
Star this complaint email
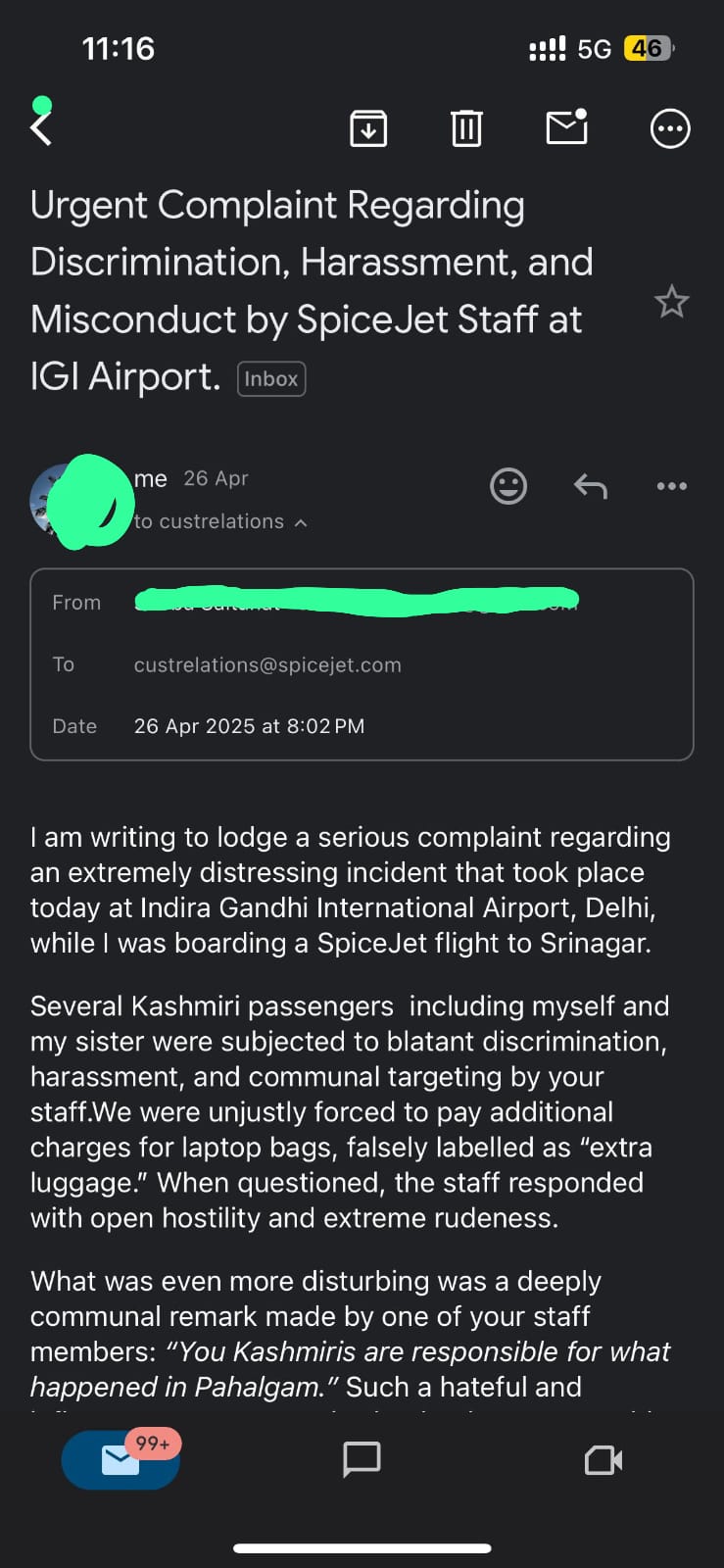(x=671, y=302)
